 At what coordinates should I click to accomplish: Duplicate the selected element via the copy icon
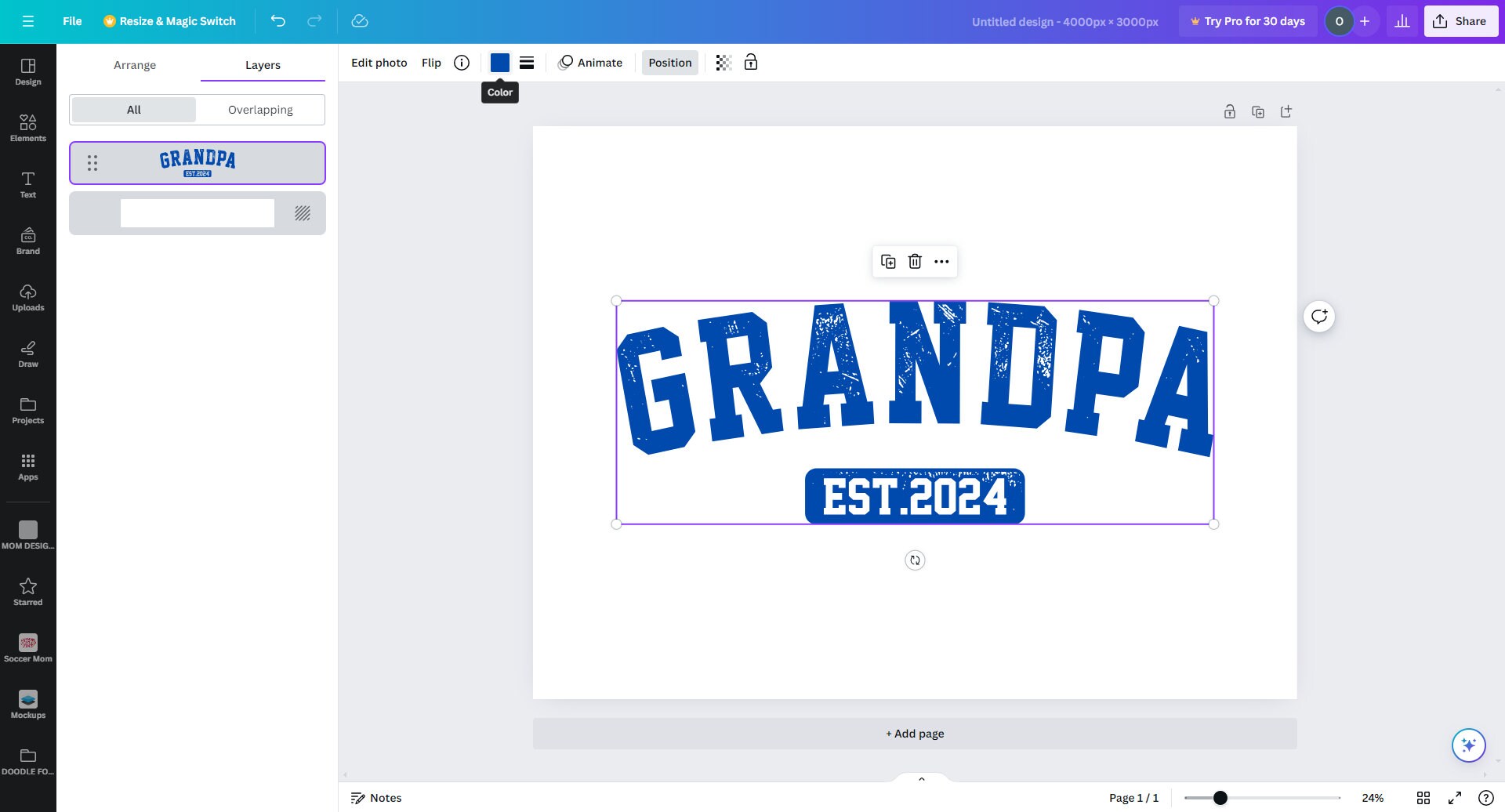(888, 261)
